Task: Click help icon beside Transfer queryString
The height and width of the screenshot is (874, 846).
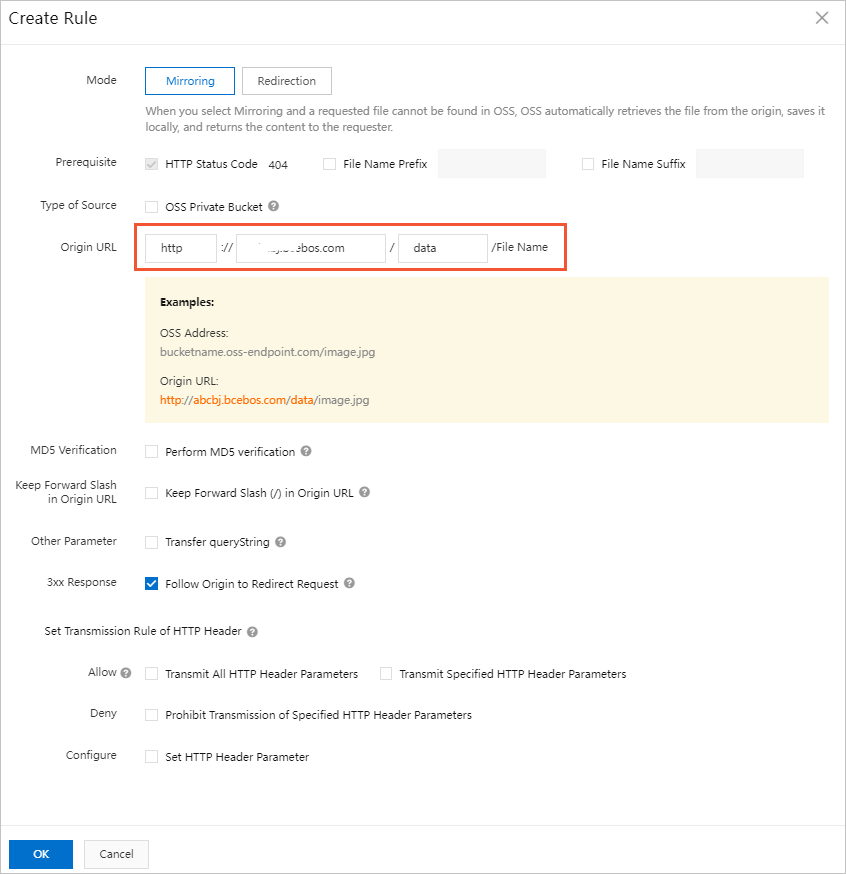Action: [281, 542]
